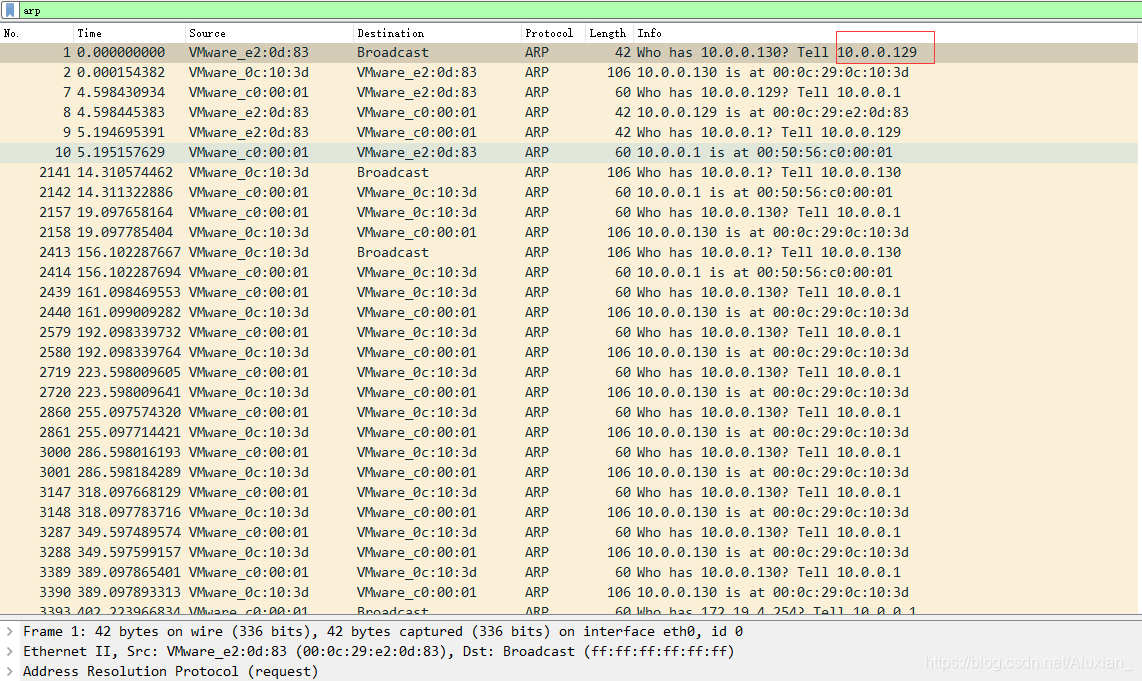Viewport: 1142px width, 681px height.
Task: Select packet 2142 row
Action: coord(569,192)
